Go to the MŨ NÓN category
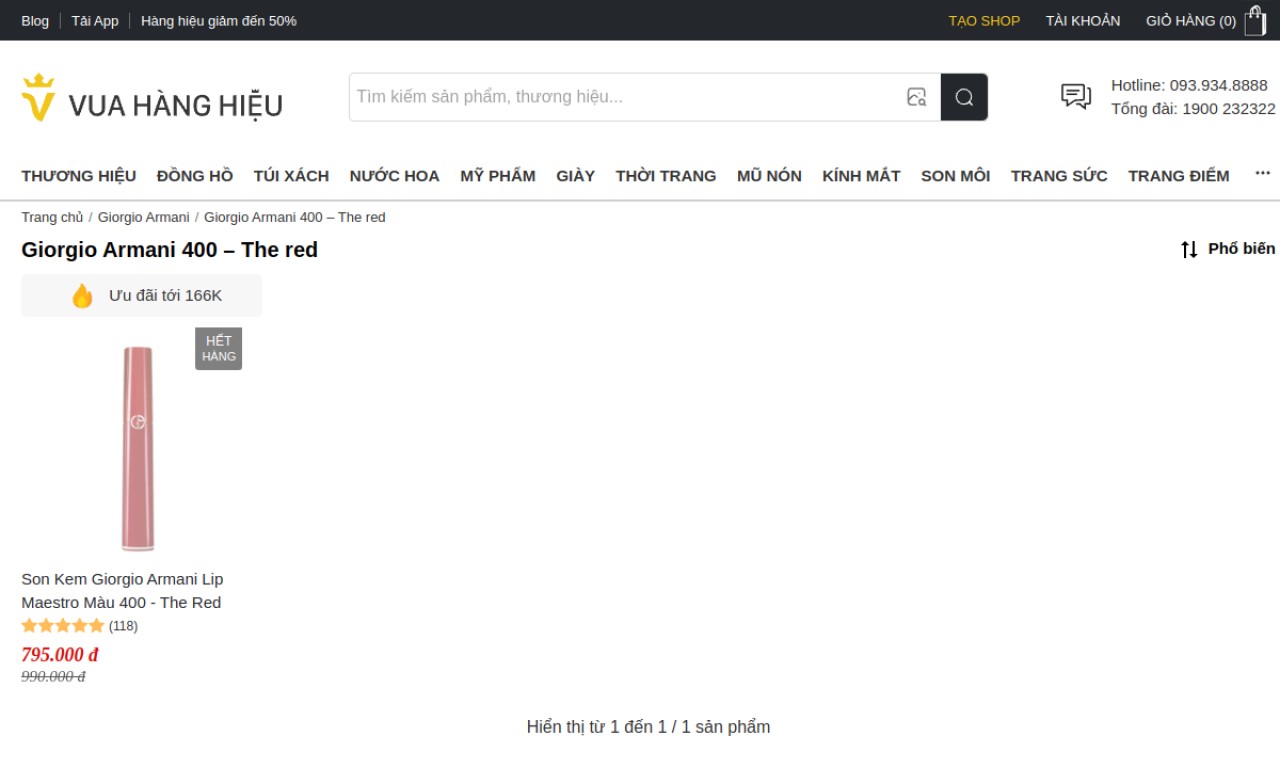Viewport: 1280px width, 768px height. [x=769, y=176]
